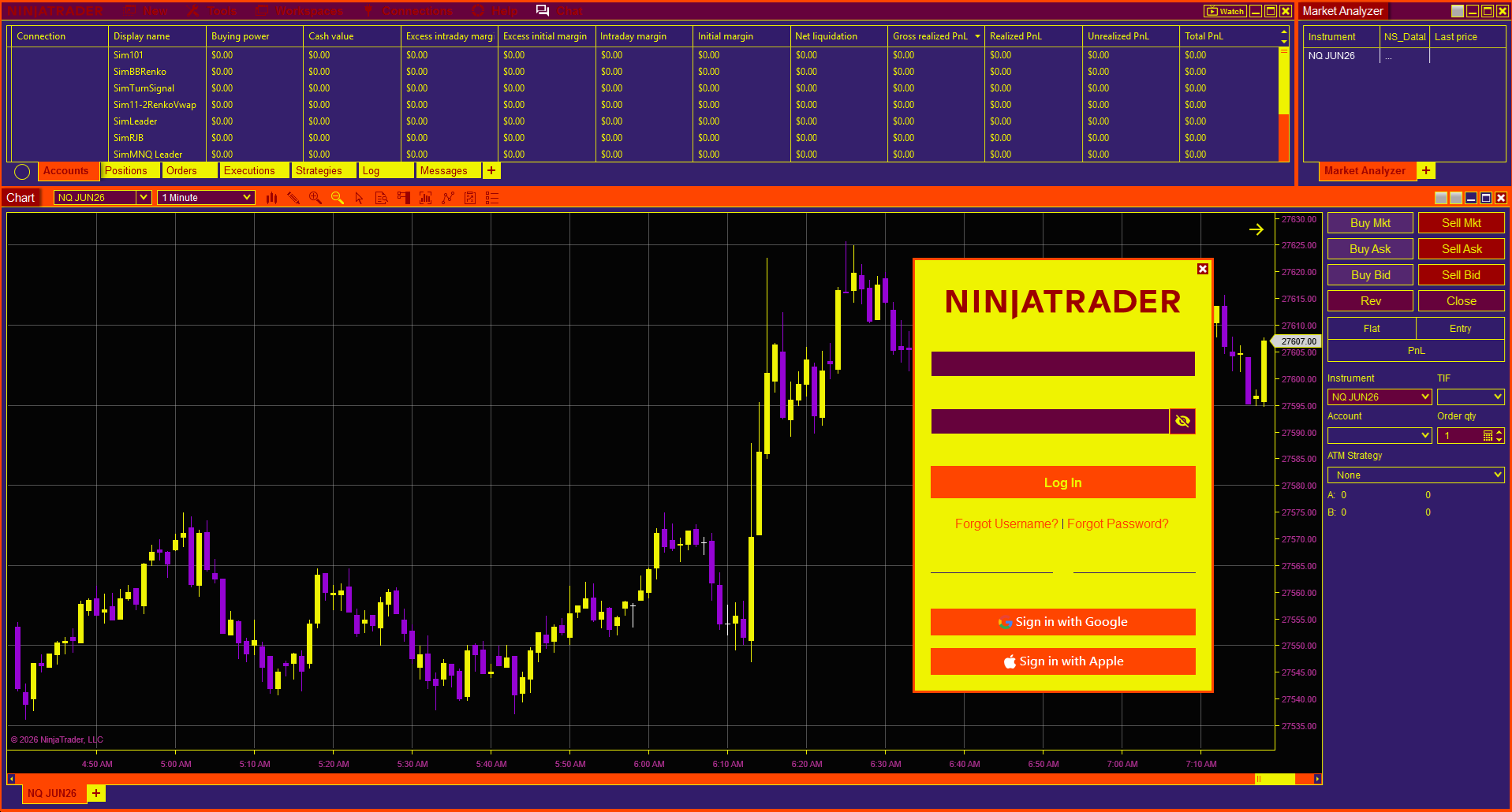Click the Forgot Password link
This screenshot has width=1512, height=812.
(x=1118, y=524)
